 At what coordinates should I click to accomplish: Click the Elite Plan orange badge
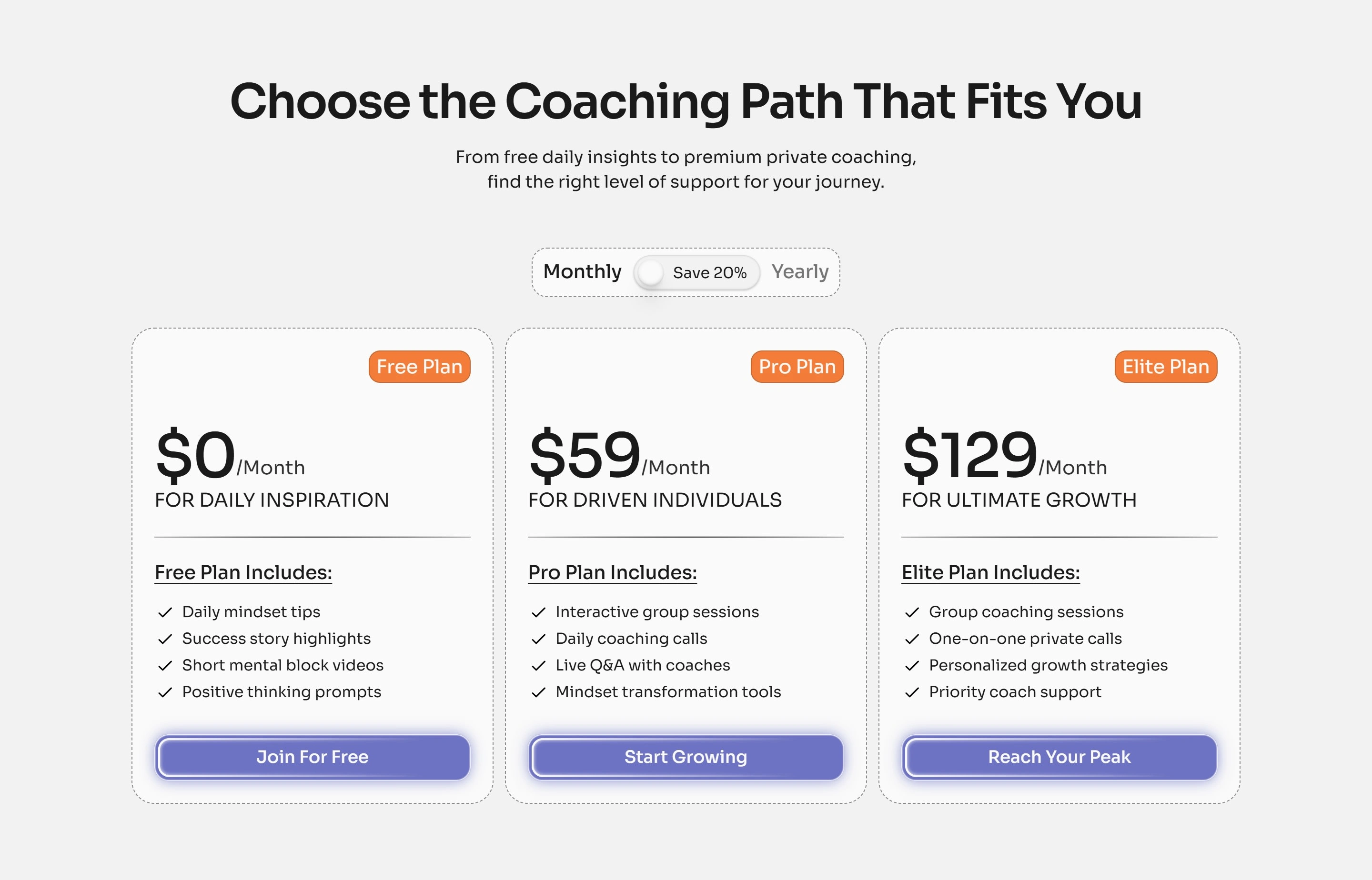pos(1166,367)
